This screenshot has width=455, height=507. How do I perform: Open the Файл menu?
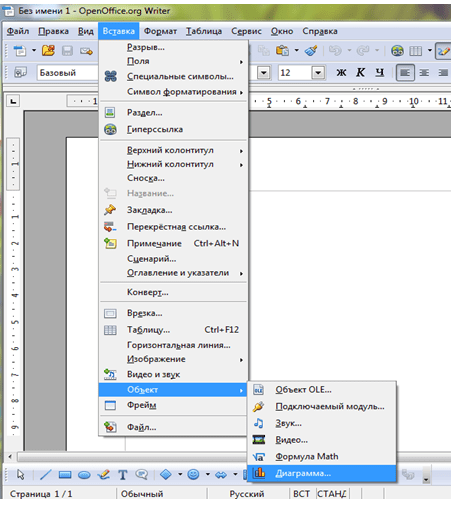coord(18,31)
